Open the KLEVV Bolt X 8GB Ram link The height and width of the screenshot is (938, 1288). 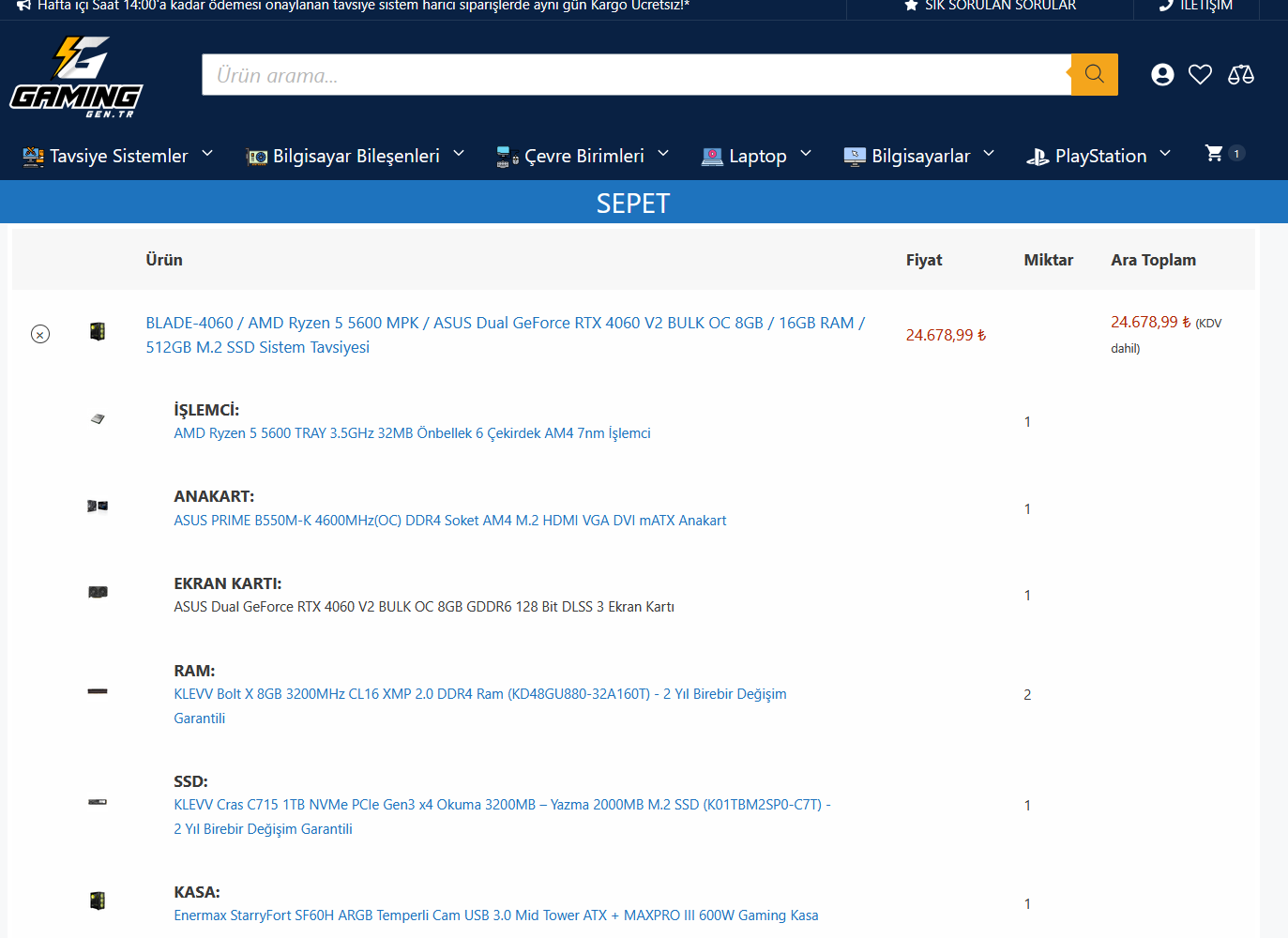click(480, 706)
